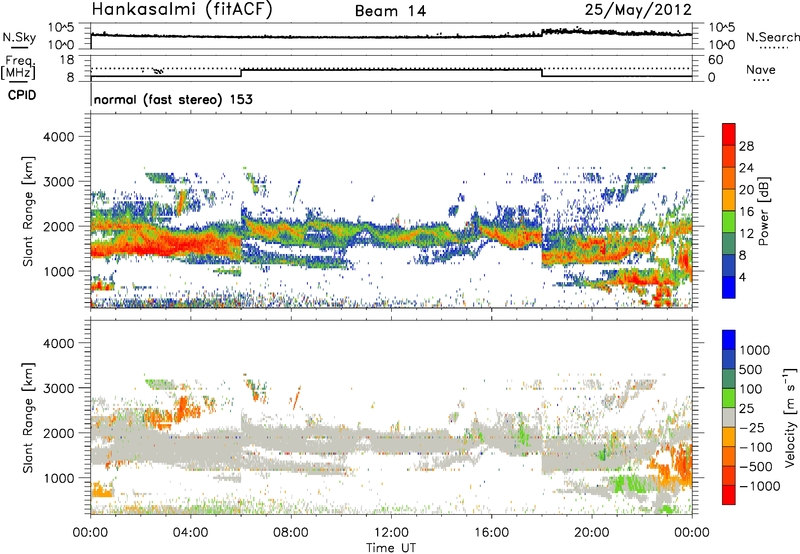The image size is (800, 554).
Task: Click the 'Freq. [MHz]' label
Action: click(x=18, y=68)
